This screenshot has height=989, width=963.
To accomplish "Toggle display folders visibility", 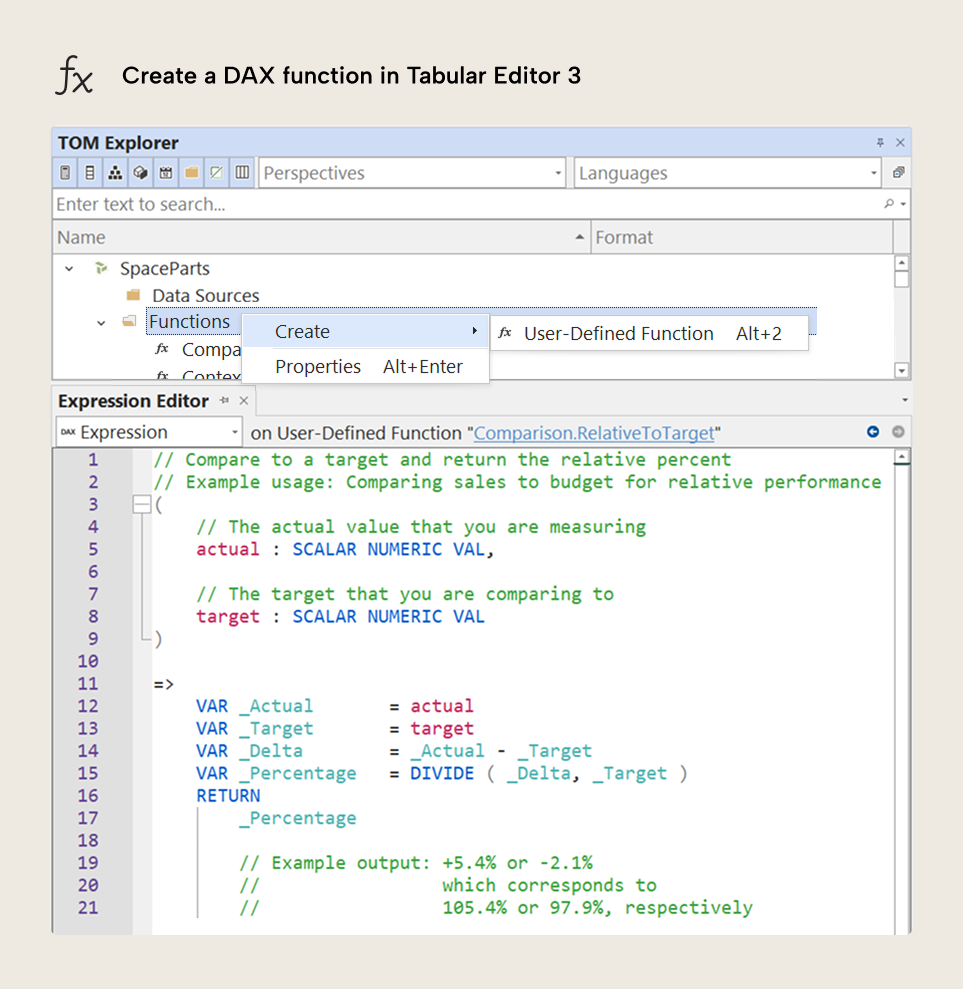I will [190, 172].
